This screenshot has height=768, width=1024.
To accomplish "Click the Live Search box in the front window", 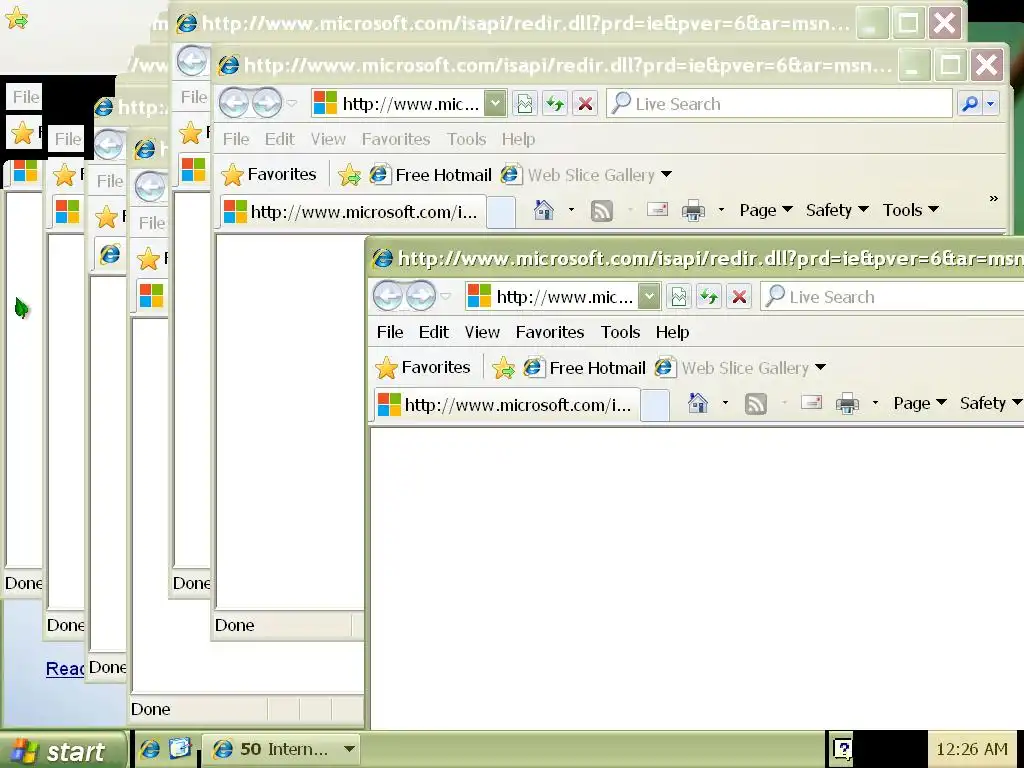I will click(892, 297).
